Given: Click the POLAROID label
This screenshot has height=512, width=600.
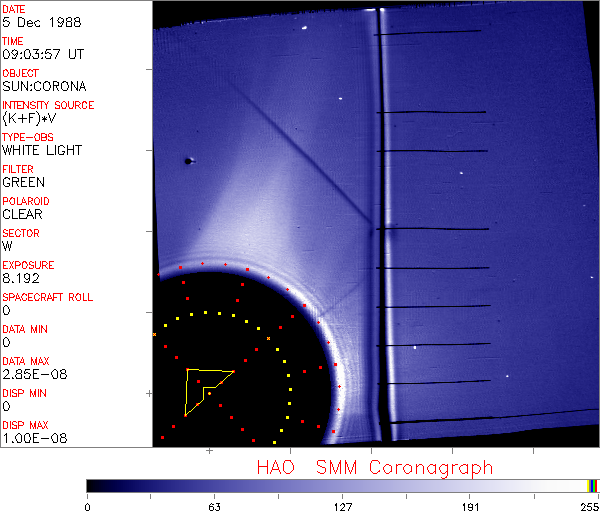Looking at the screenshot, I should click(x=26, y=201).
